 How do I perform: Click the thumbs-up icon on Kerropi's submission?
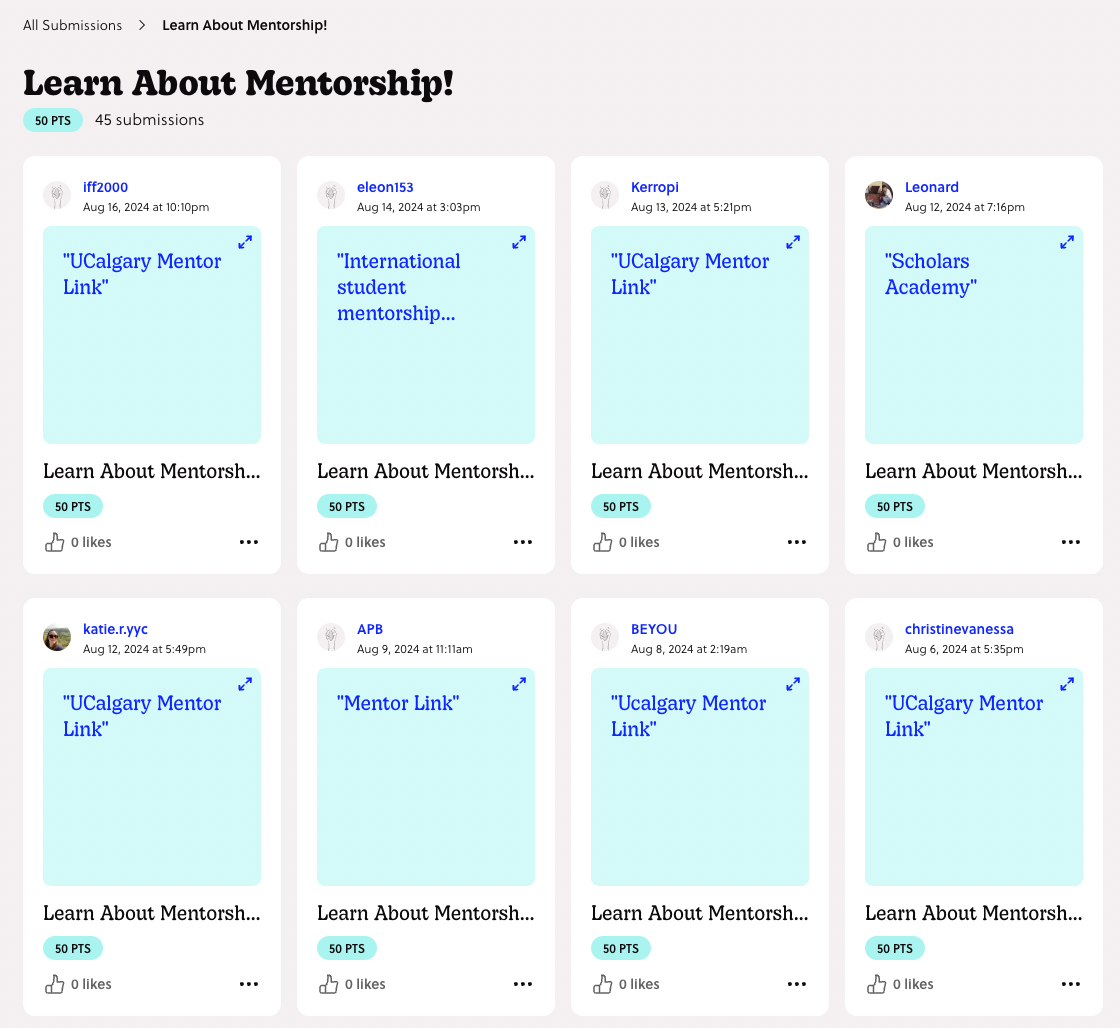602,541
